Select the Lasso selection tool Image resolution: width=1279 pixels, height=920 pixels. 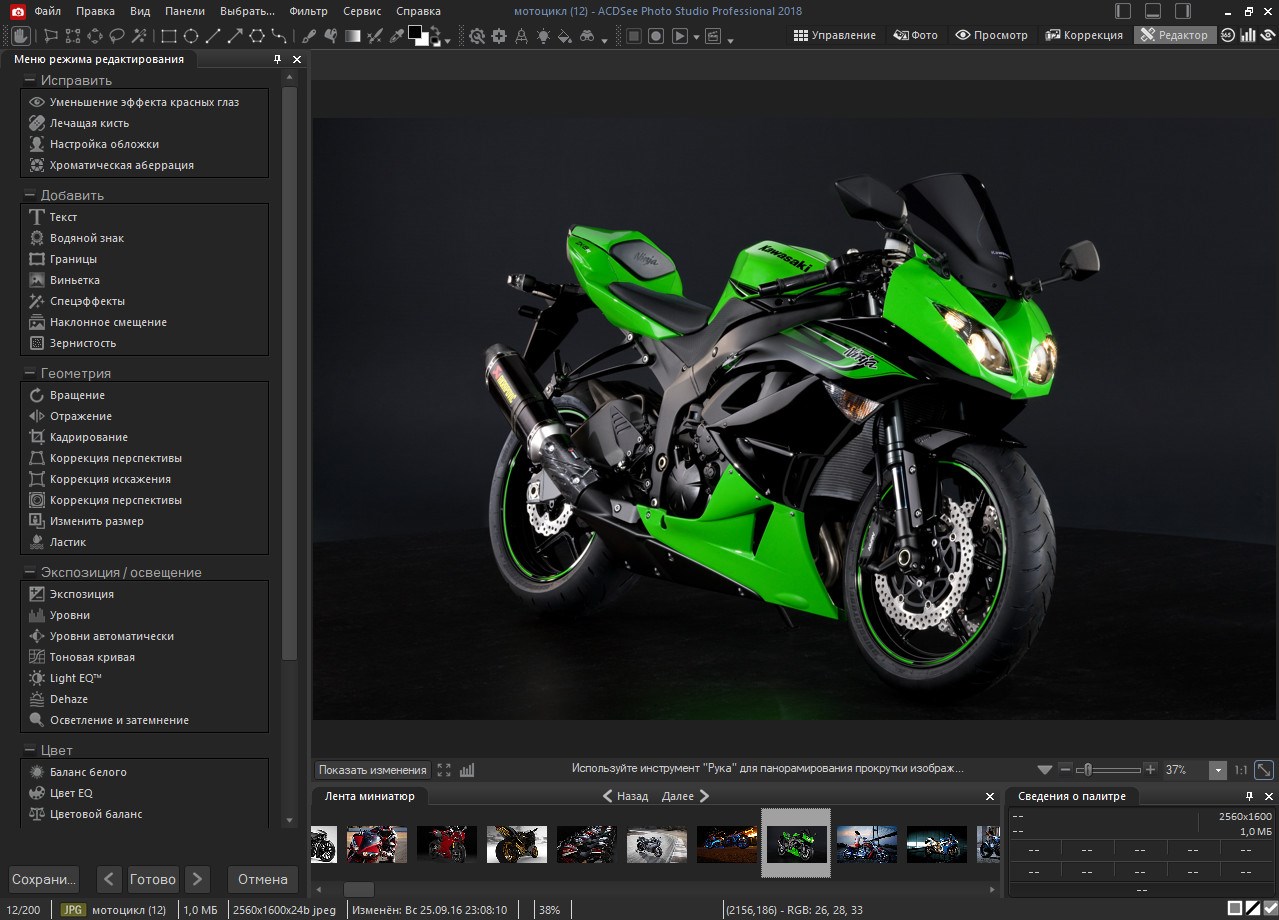coord(117,36)
